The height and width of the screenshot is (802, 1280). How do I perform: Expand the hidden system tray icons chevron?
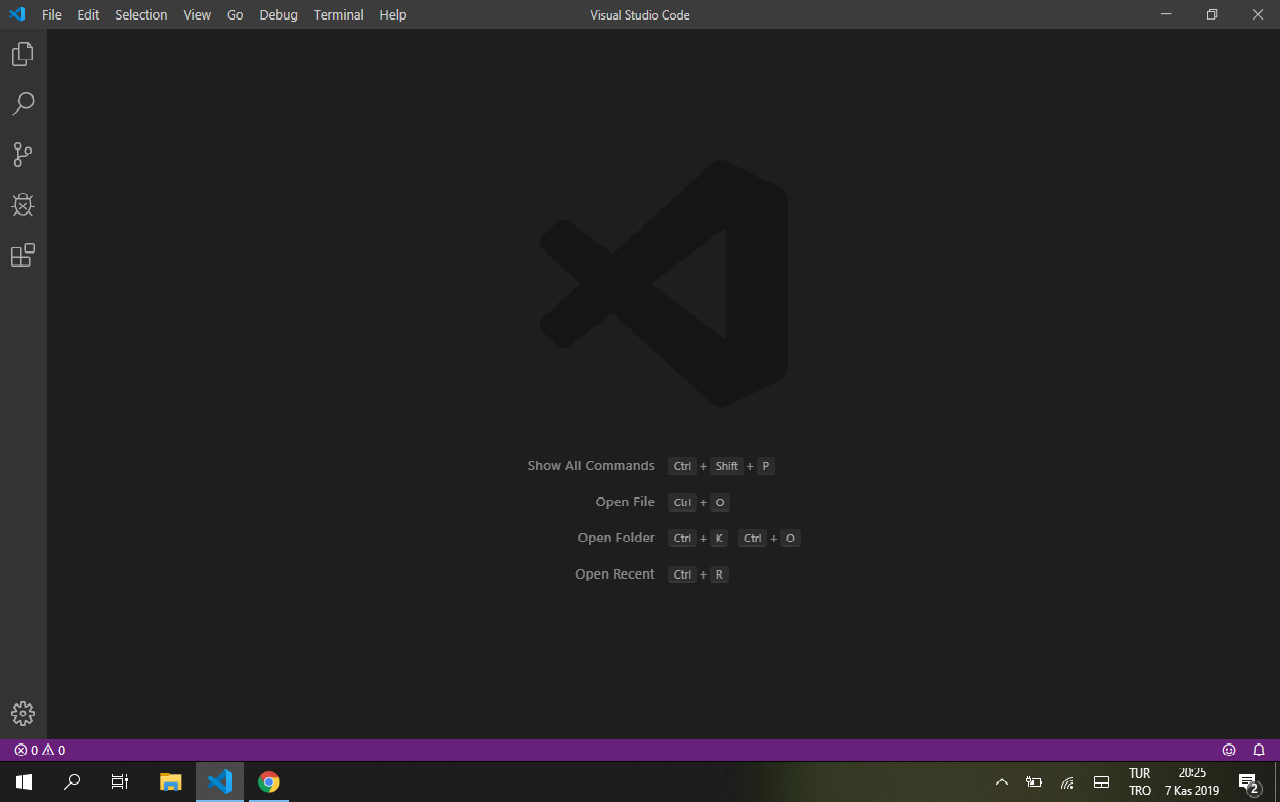point(1002,782)
